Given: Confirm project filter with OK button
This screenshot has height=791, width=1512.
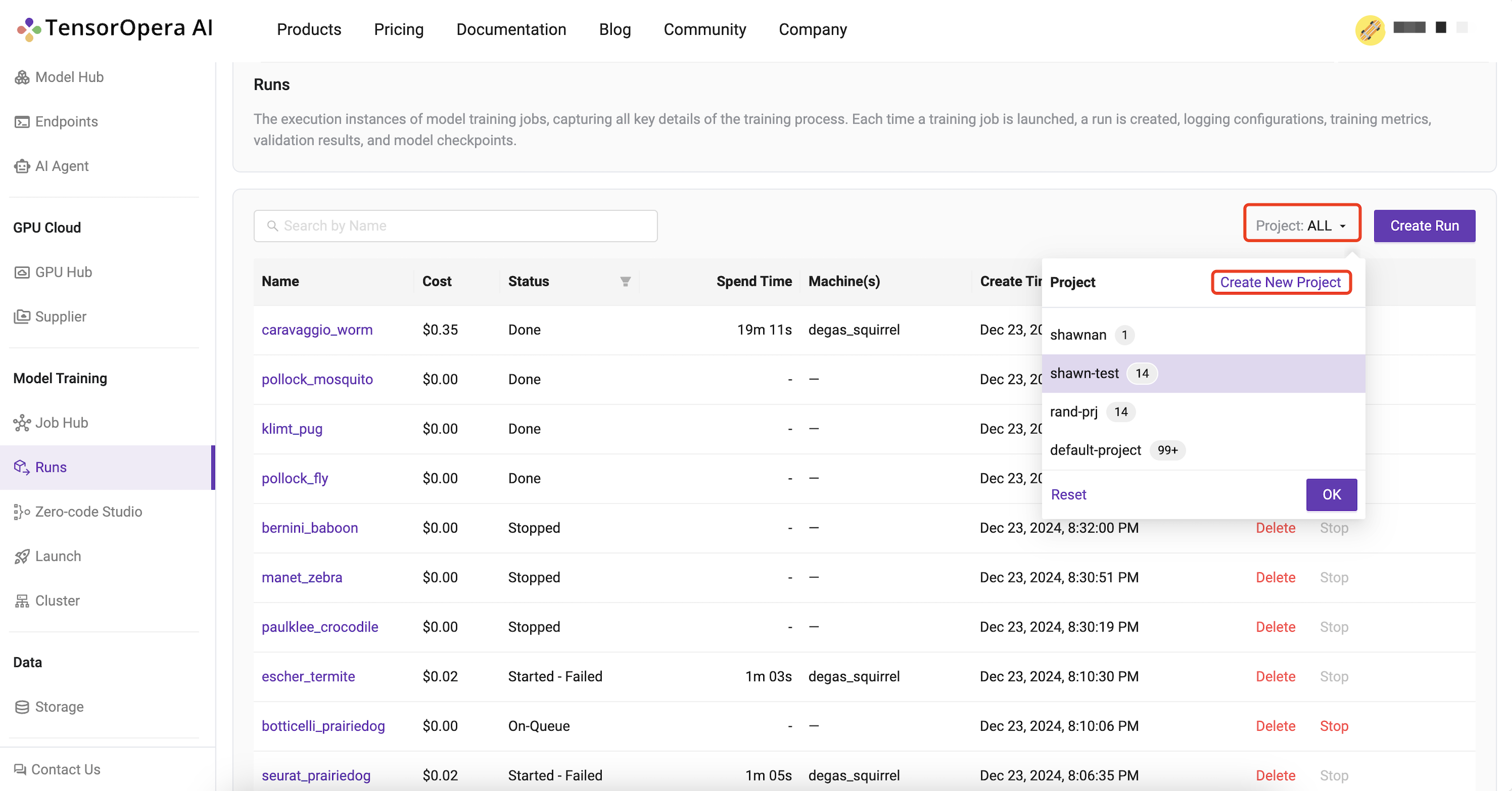Looking at the screenshot, I should pyautogui.click(x=1330, y=495).
